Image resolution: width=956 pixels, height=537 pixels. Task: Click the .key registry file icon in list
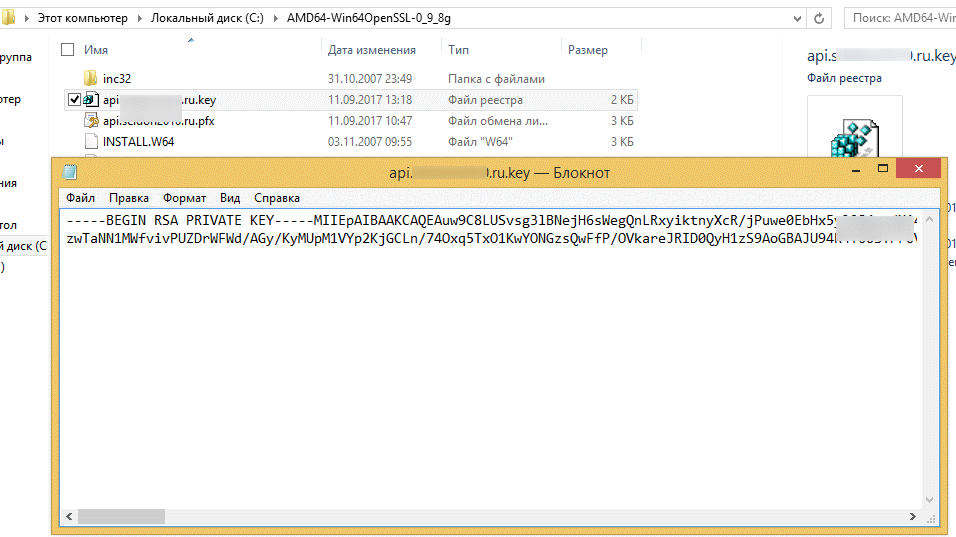point(91,100)
